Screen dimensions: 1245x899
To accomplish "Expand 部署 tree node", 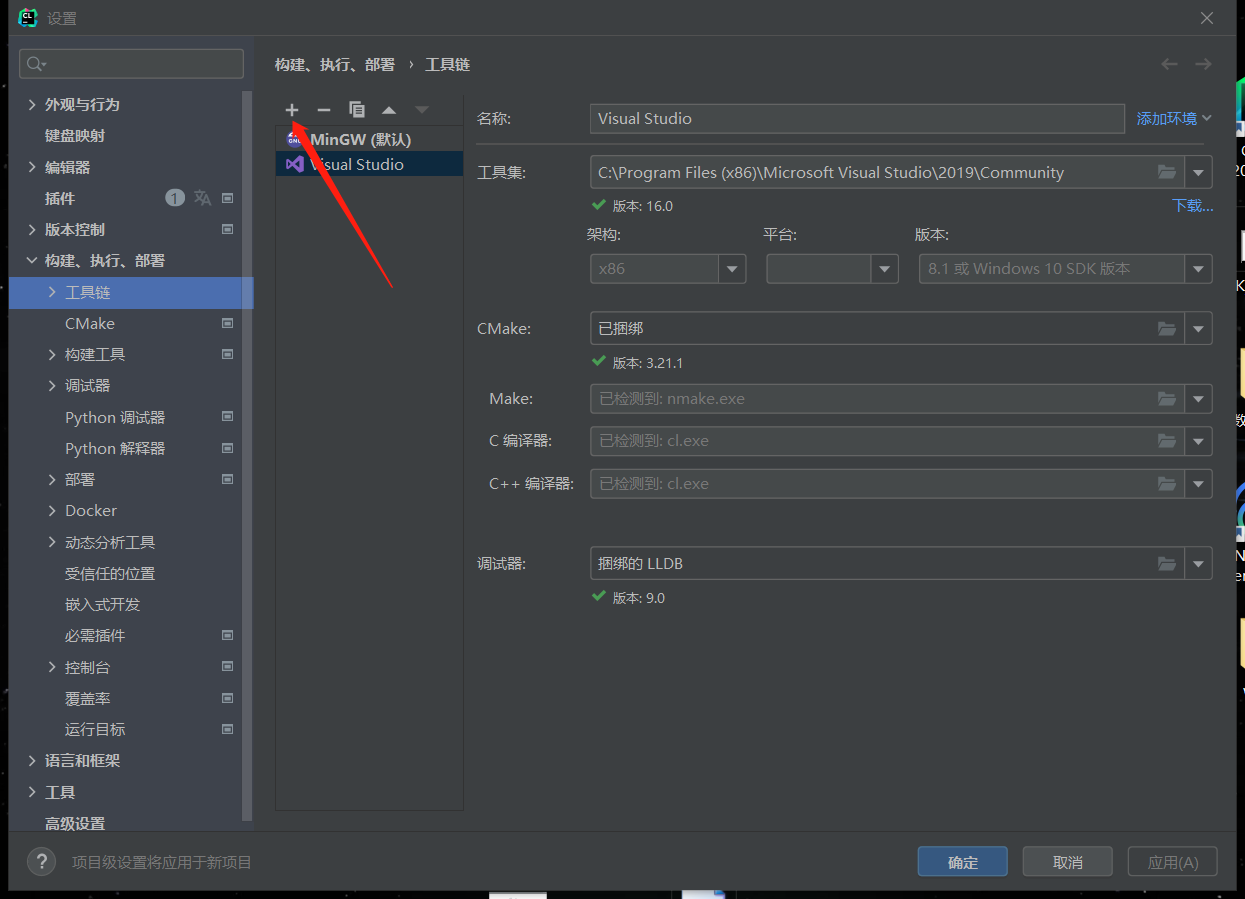I will click(52, 479).
